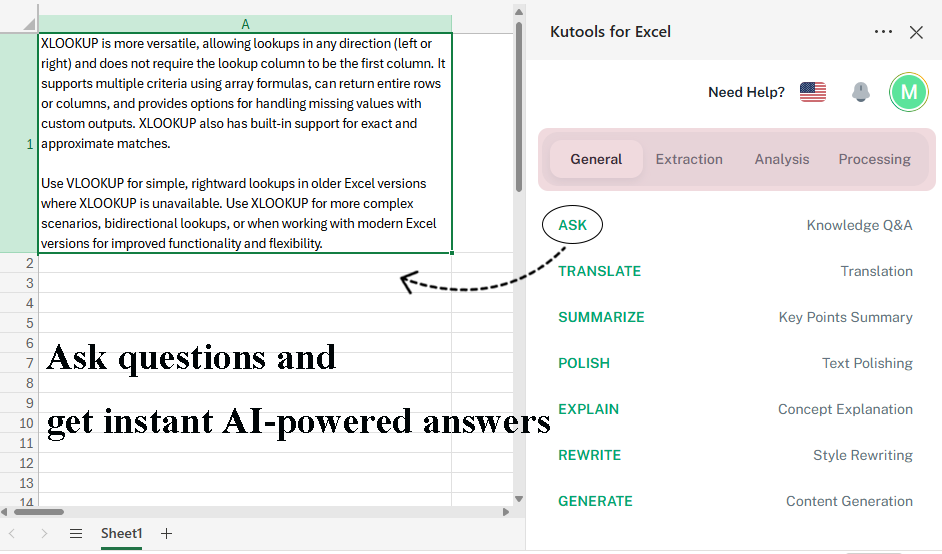Image resolution: width=942 pixels, height=554 pixels.
Task: Choose the TRANSLATE function
Action: (x=599, y=271)
